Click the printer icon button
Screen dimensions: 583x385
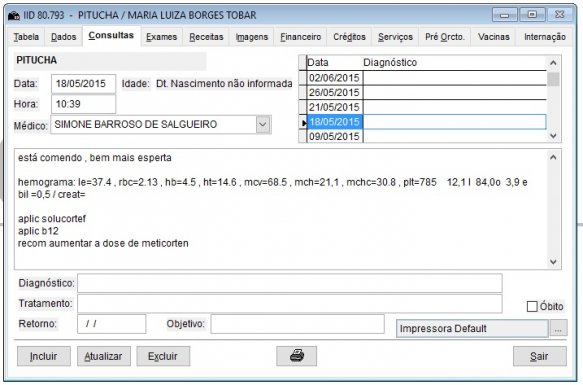click(296, 356)
